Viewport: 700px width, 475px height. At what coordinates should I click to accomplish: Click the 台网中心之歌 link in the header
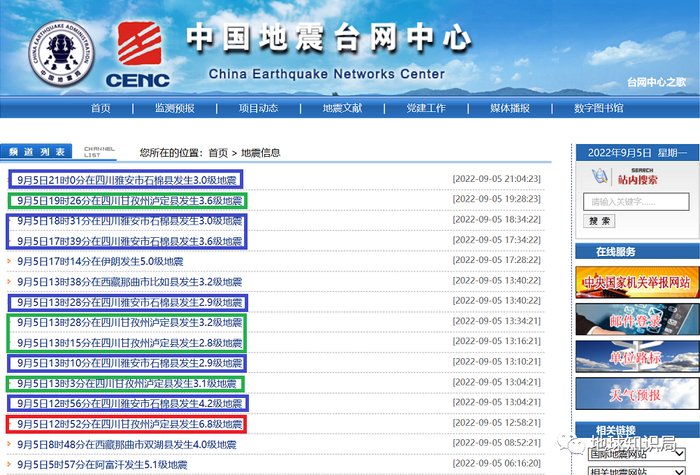656,82
